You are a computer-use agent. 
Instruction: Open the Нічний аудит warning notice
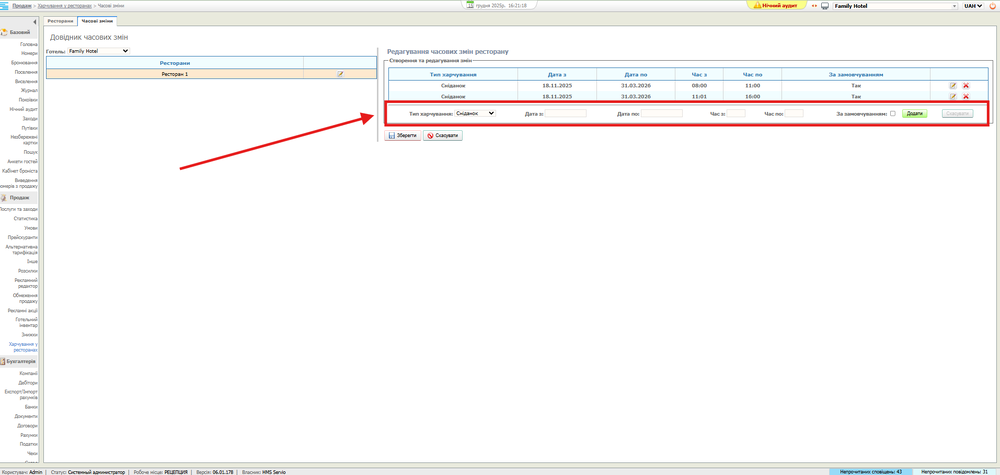[x=776, y=6]
